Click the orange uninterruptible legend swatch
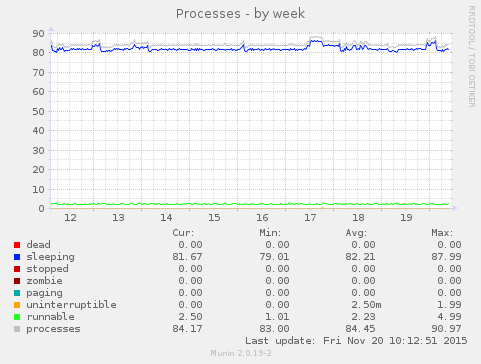 point(17,305)
